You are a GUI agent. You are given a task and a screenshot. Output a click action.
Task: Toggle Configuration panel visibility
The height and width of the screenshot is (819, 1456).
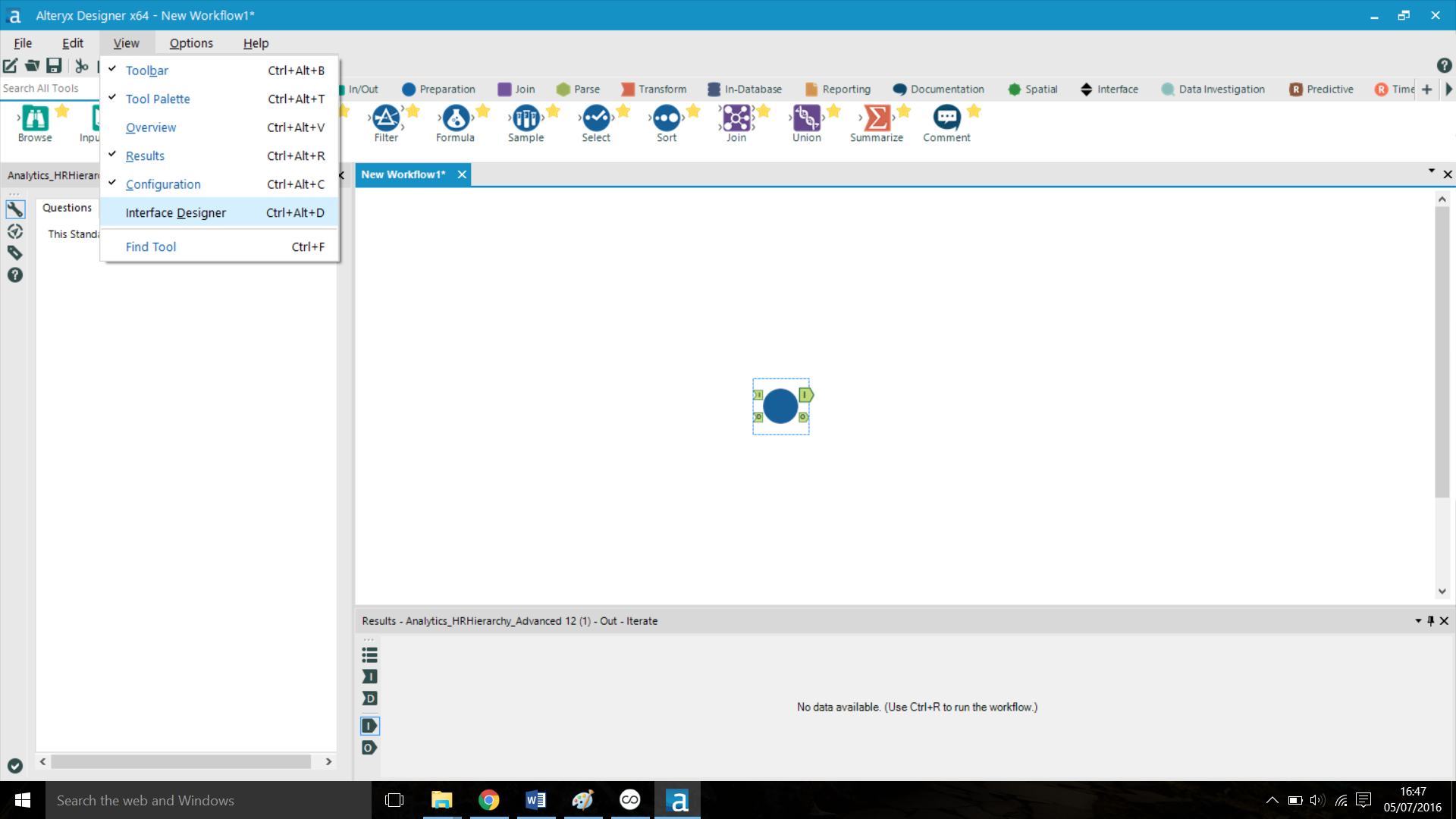[x=163, y=184]
